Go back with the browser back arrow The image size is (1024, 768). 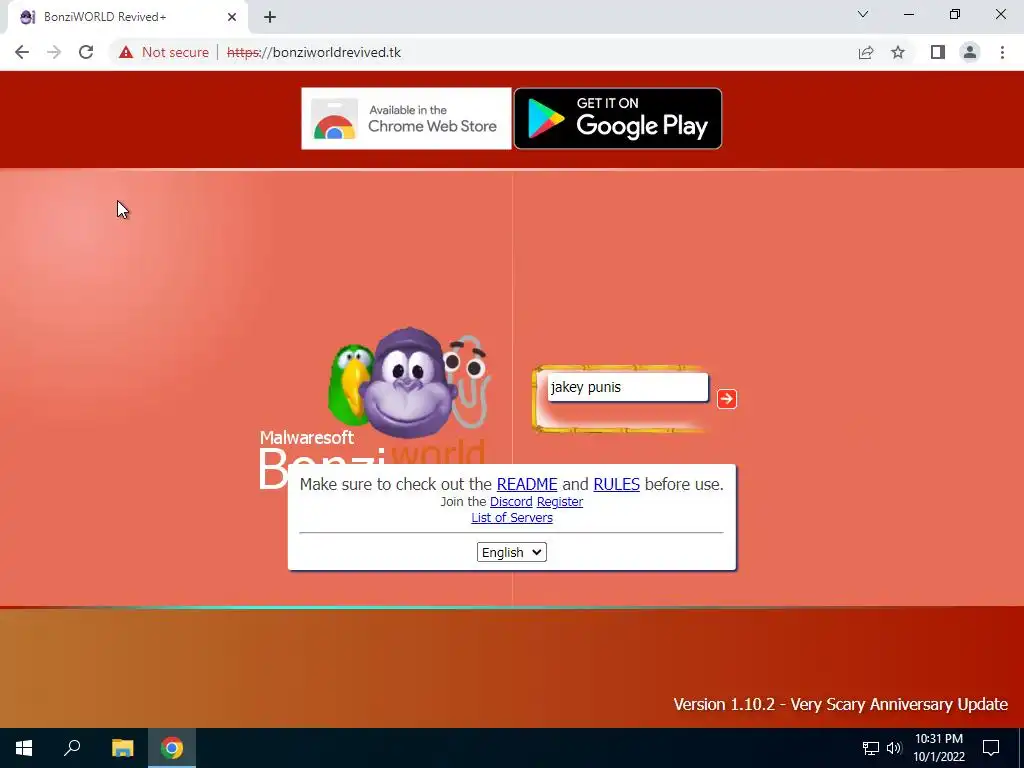click(22, 52)
